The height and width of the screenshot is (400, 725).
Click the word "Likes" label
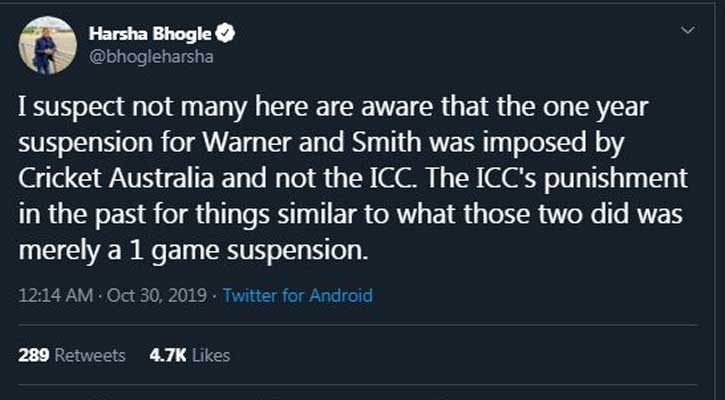pos(210,355)
